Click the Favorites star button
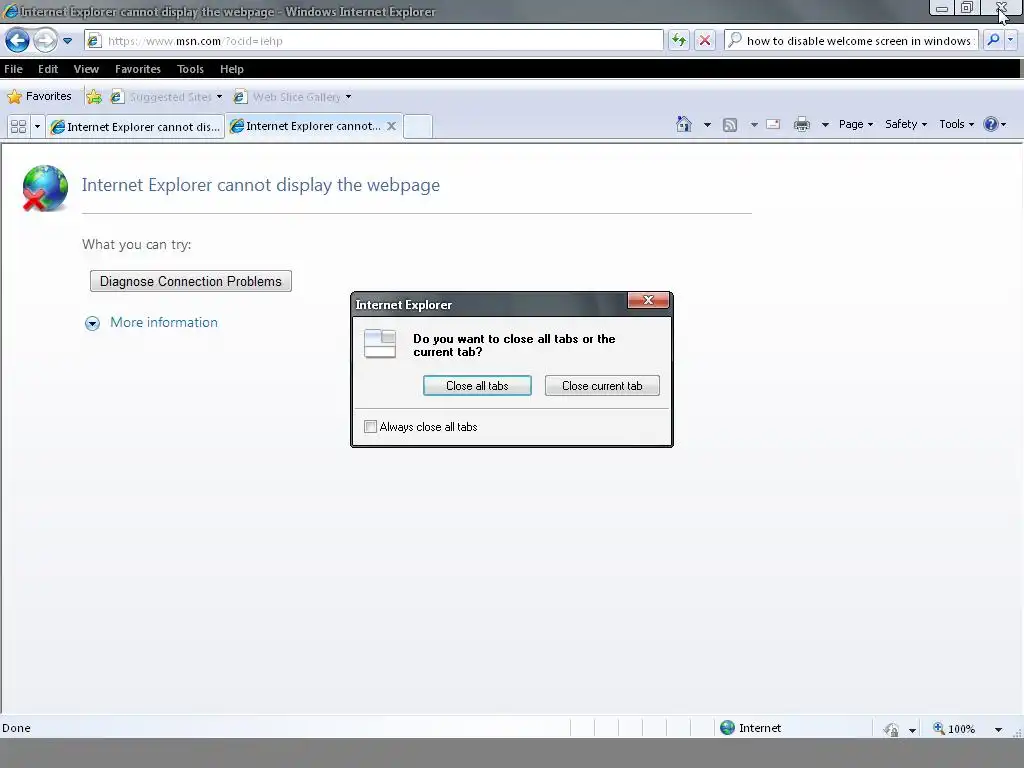 pyautogui.click(x=39, y=97)
